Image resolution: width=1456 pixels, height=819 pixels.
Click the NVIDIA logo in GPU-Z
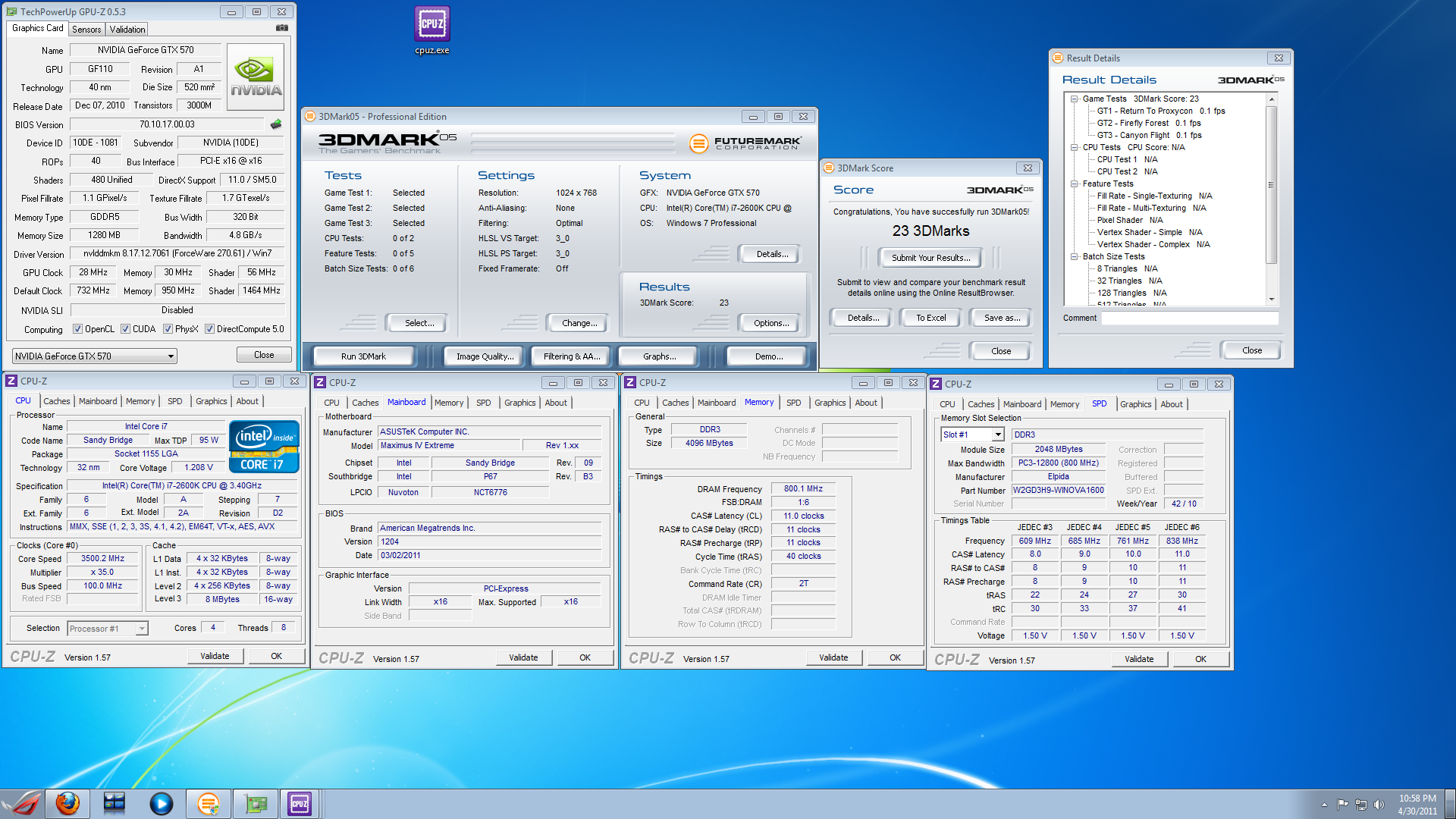256,77
